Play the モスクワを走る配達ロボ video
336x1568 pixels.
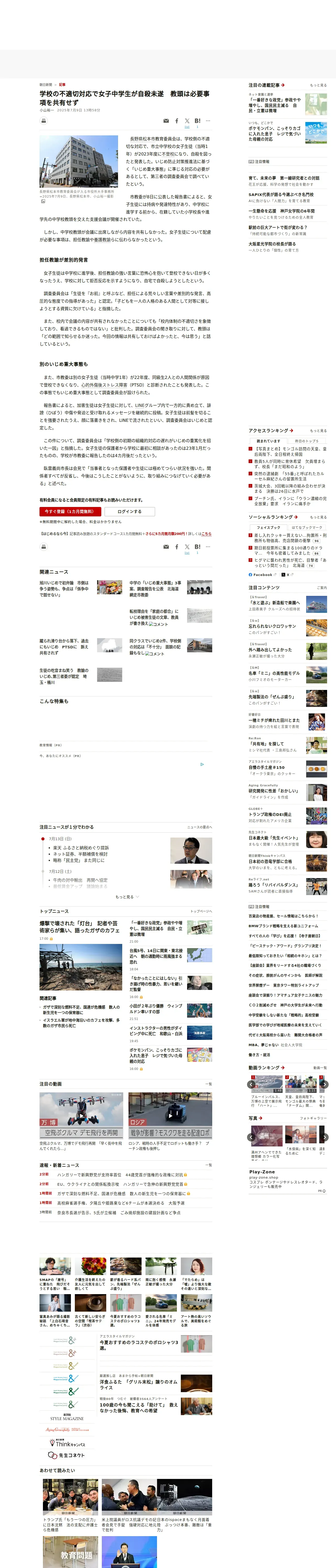(x=170, y=1115)
